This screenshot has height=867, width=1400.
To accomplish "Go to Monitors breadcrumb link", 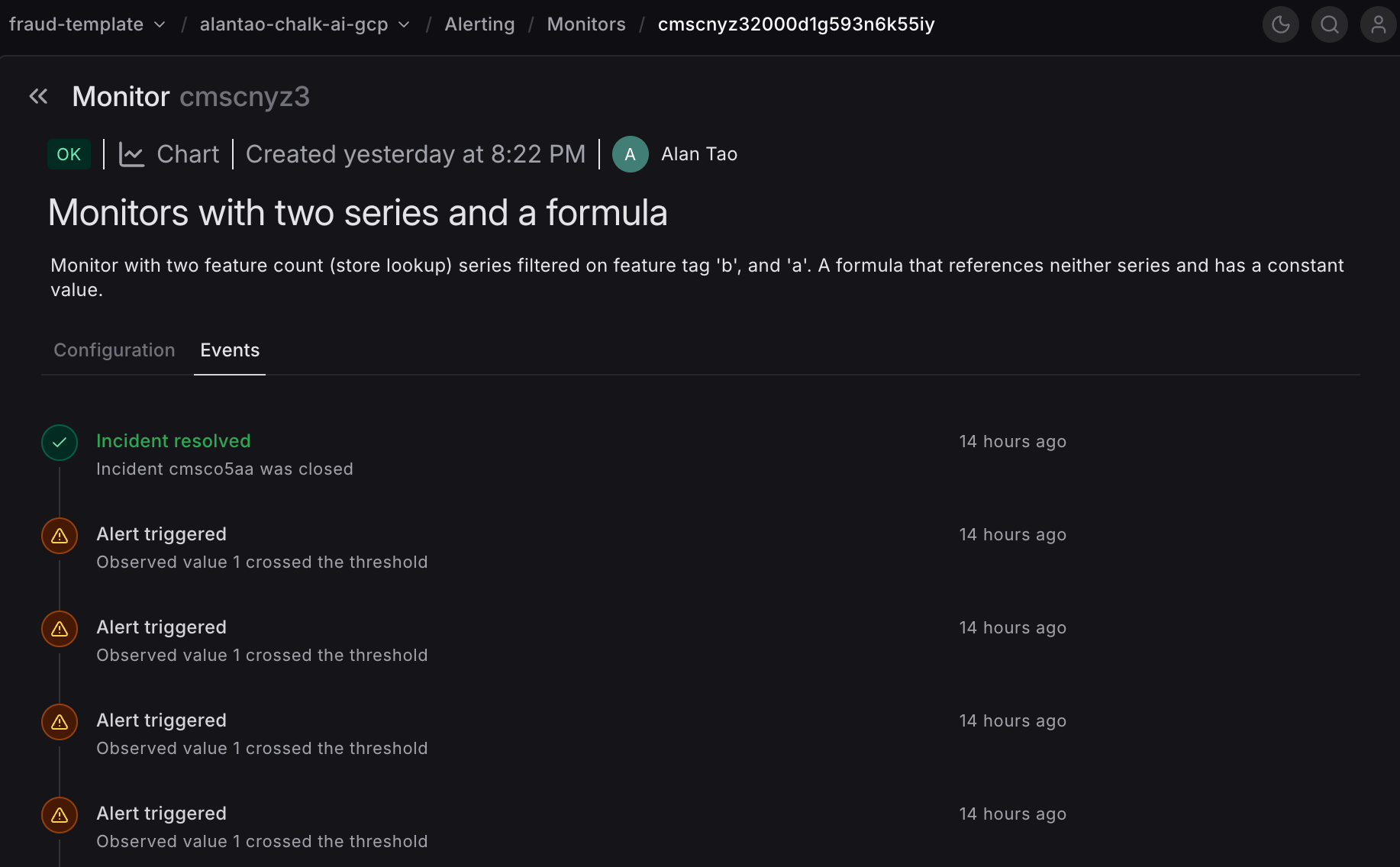I will 586,24.
